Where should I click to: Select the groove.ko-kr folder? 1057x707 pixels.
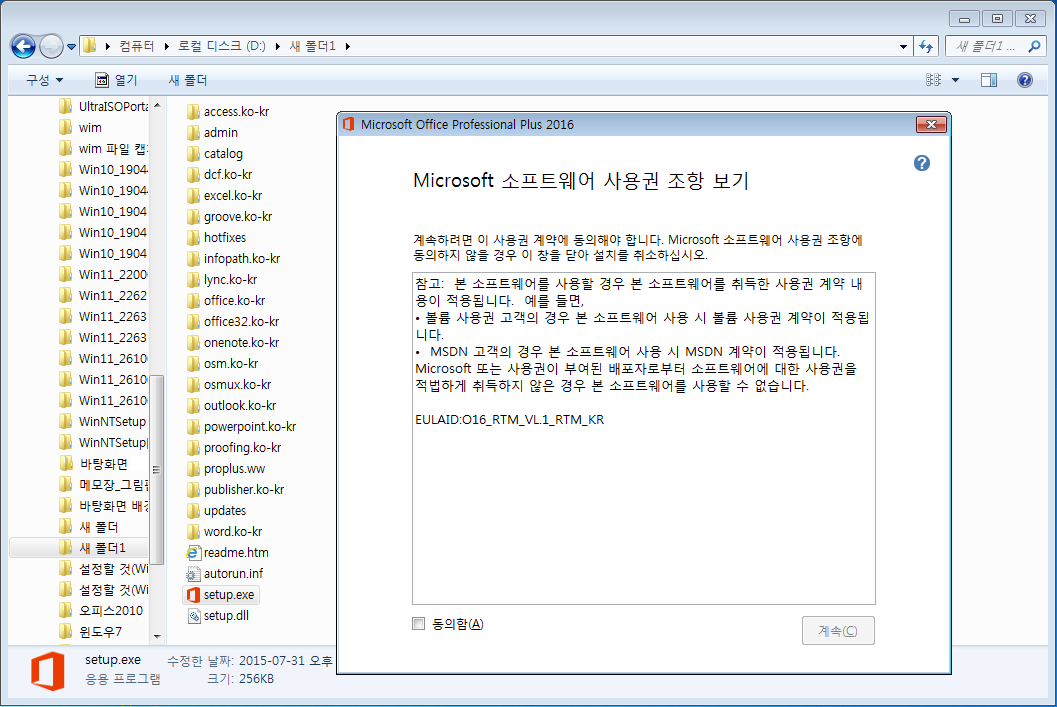[230, 216]
